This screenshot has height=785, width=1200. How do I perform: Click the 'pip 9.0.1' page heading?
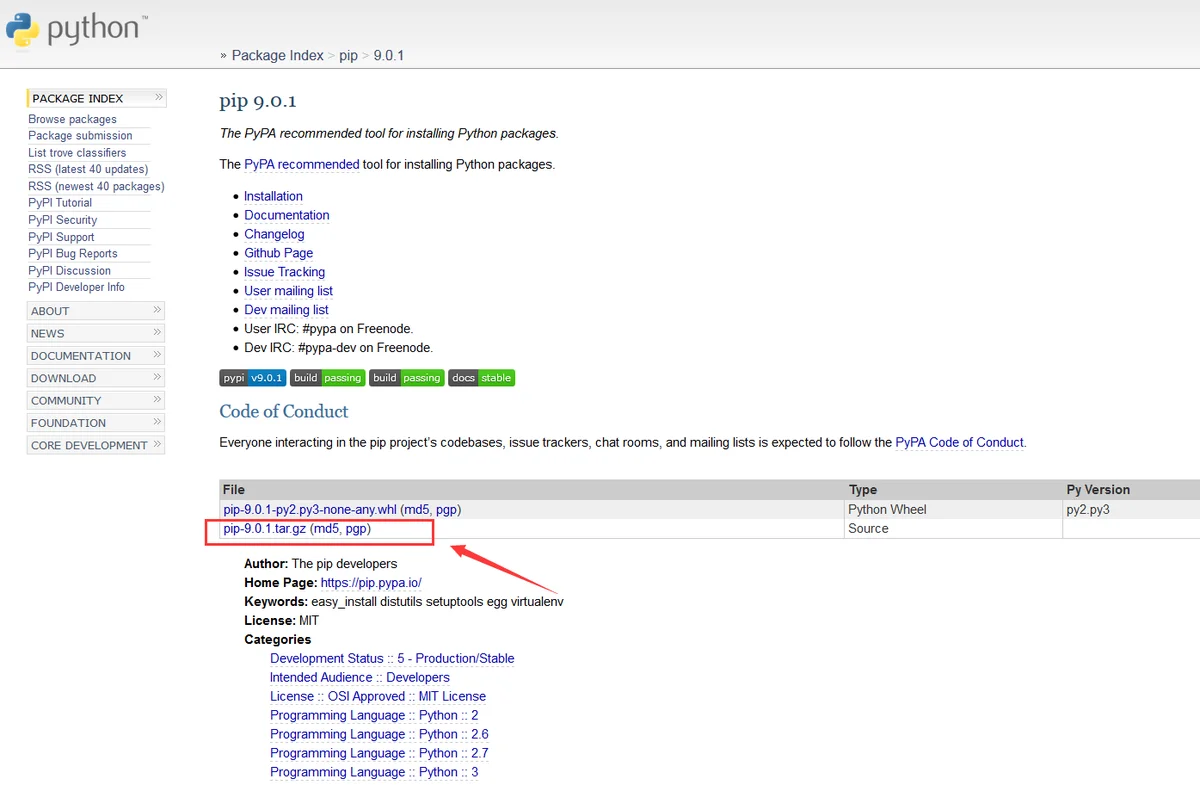[258, 101]
